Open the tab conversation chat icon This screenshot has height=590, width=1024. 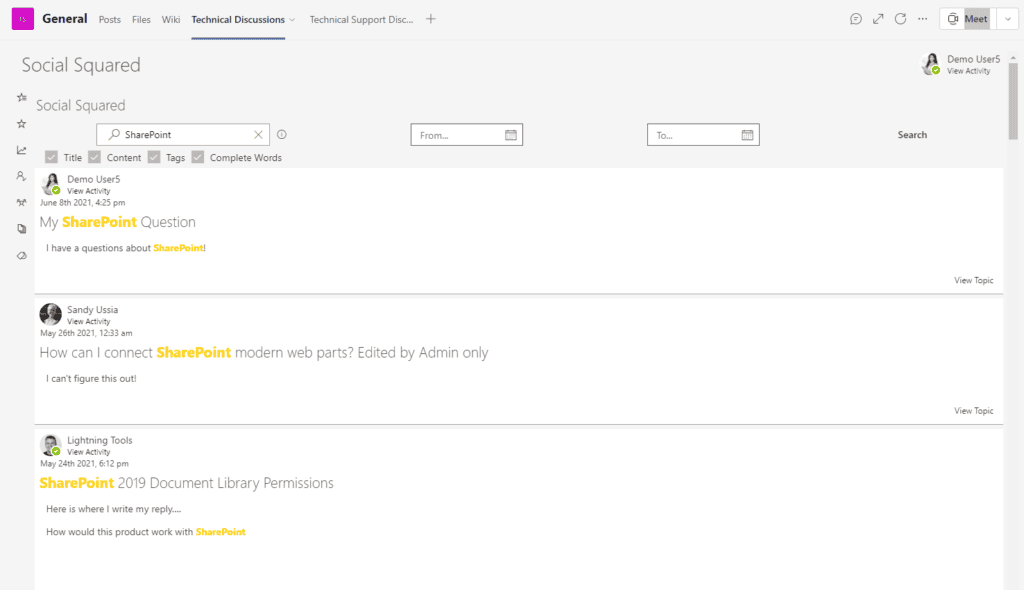click(856, 19)
